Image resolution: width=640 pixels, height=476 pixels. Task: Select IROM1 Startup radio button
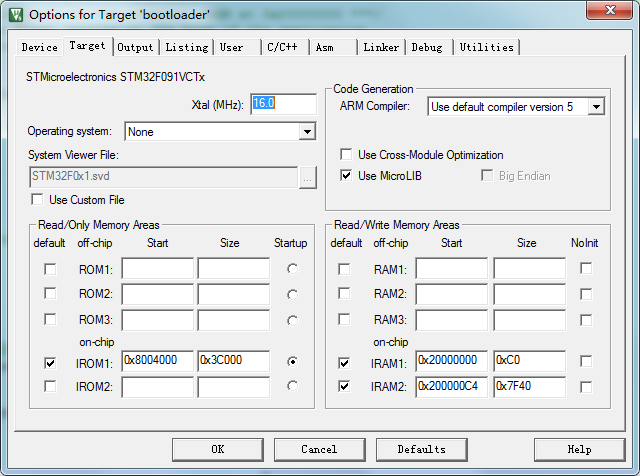click(292, 361)
